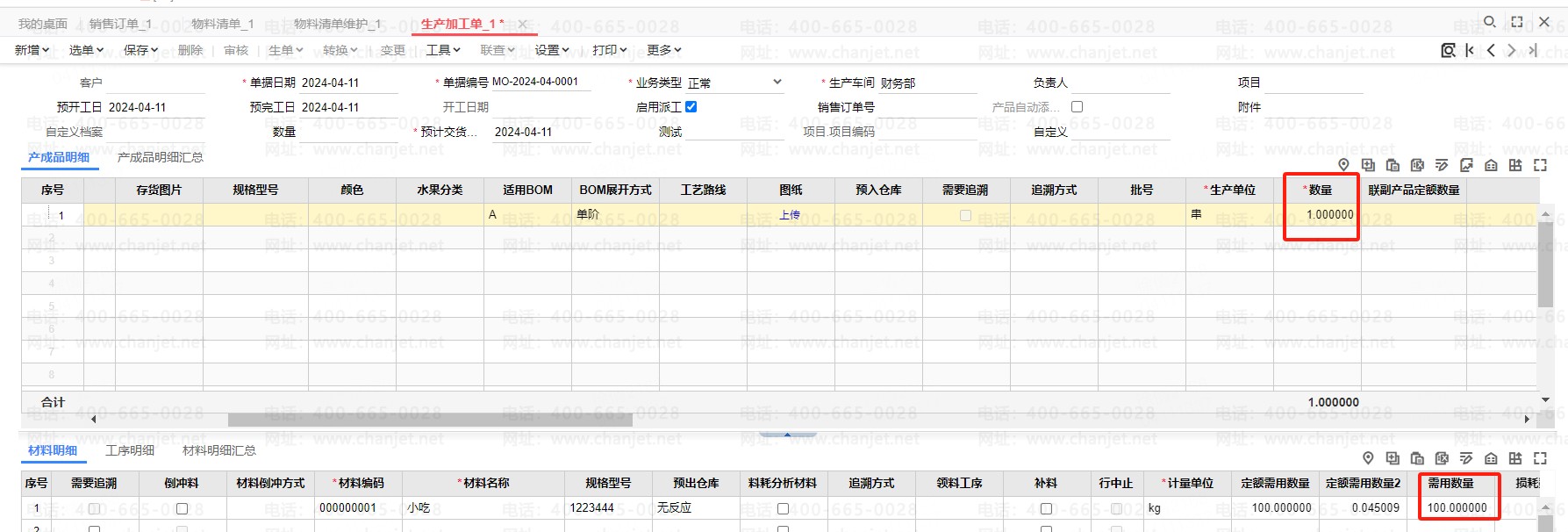Click the search magnifier icon at top right
The height and width of the screenshot is (532, 1568).
[x=1489, y=22]
